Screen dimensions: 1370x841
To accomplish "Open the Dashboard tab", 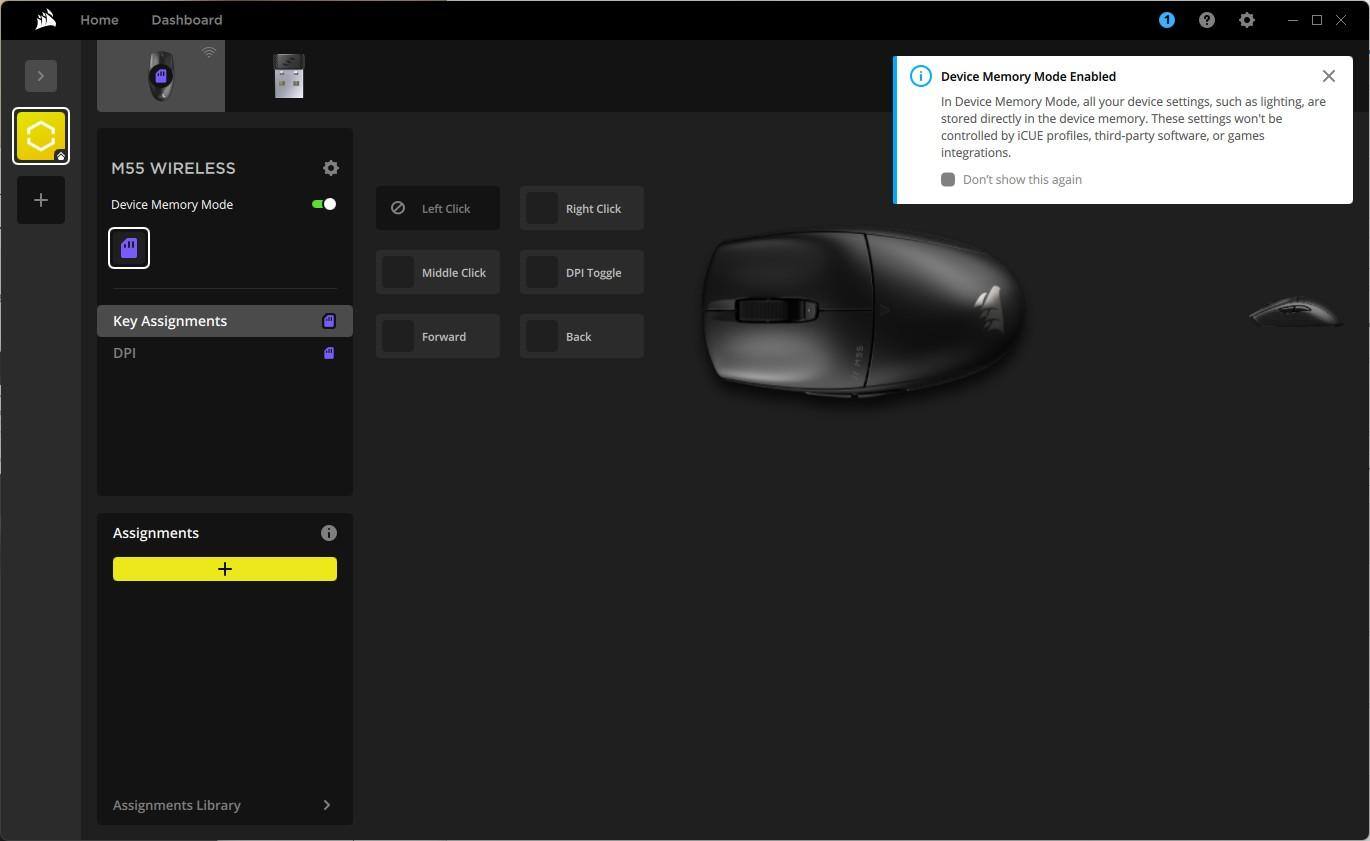I will pyautogui.click(x=187, y=20).
